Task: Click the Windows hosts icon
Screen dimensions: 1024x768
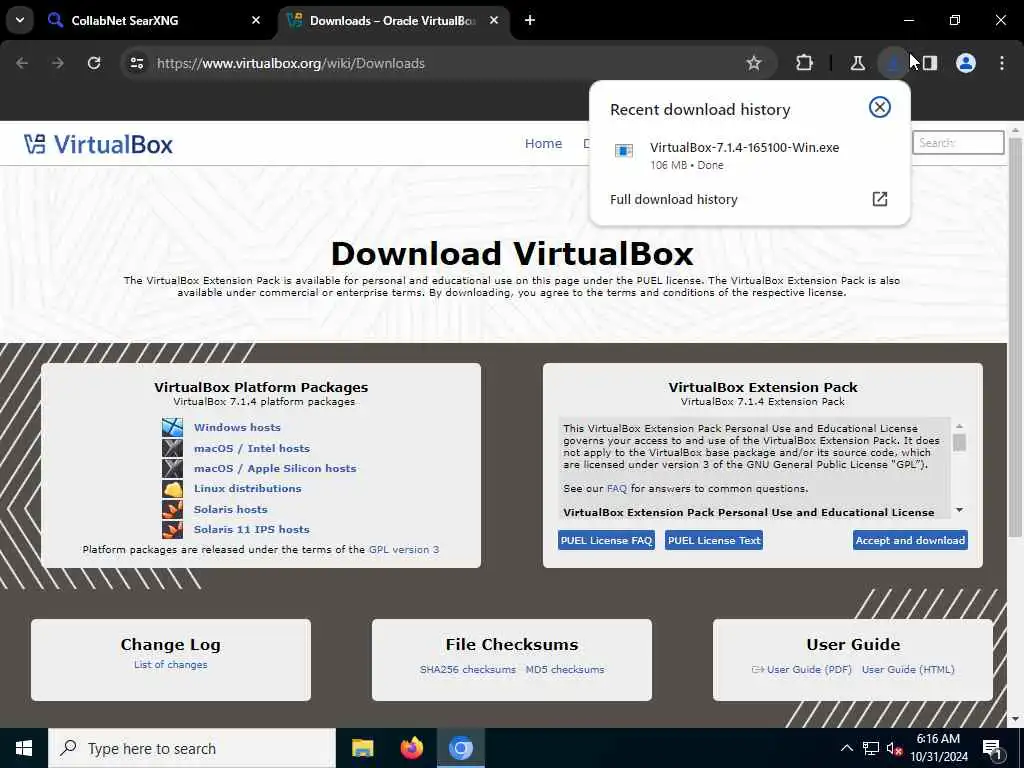Action: [x=172, y=428]
